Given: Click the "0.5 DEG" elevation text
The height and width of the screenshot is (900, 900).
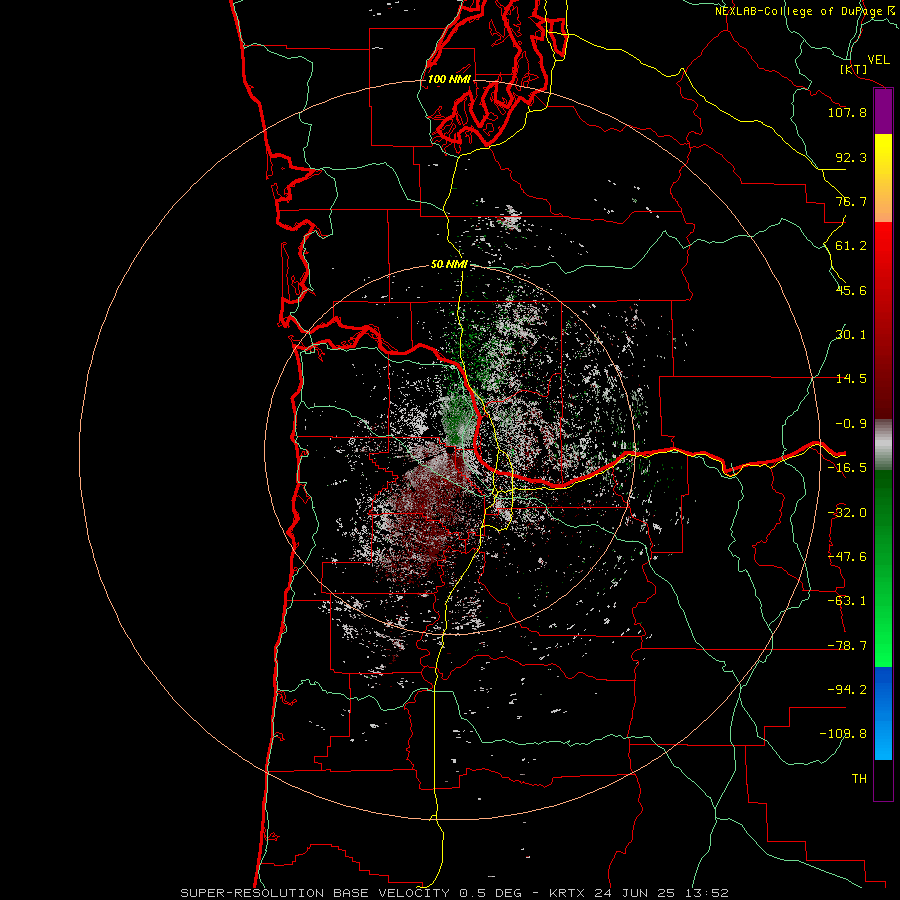Looking at the screenshot, I should pos(490,893).
